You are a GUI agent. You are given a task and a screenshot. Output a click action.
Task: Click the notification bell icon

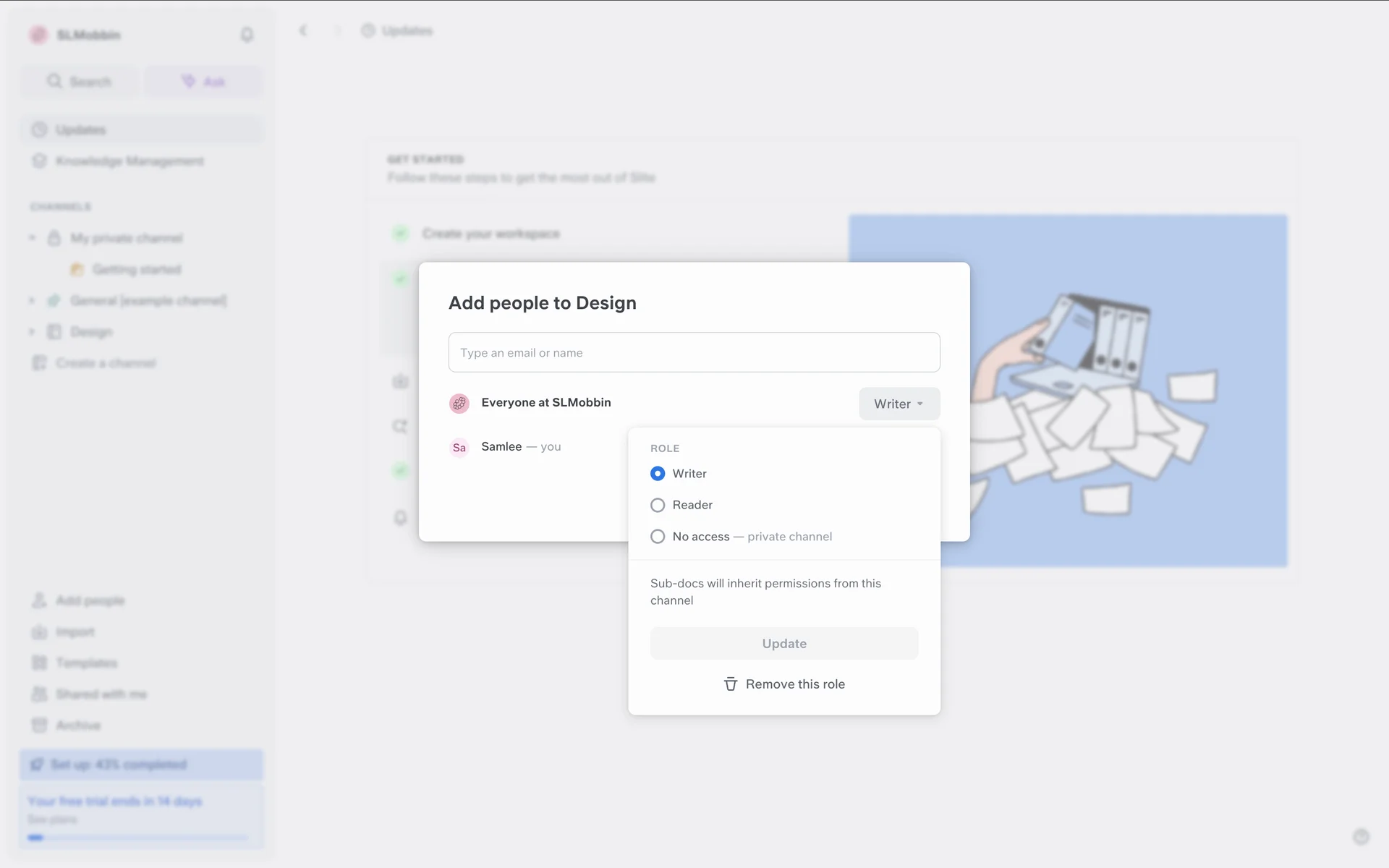(247, 35)
